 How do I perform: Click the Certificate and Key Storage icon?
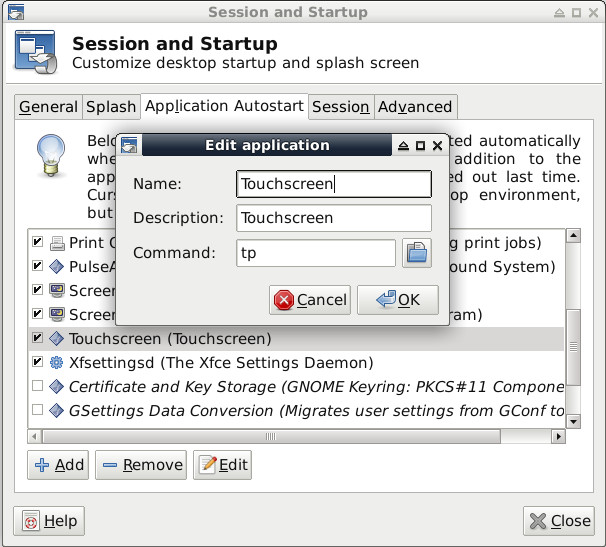(x=56, y=386)
